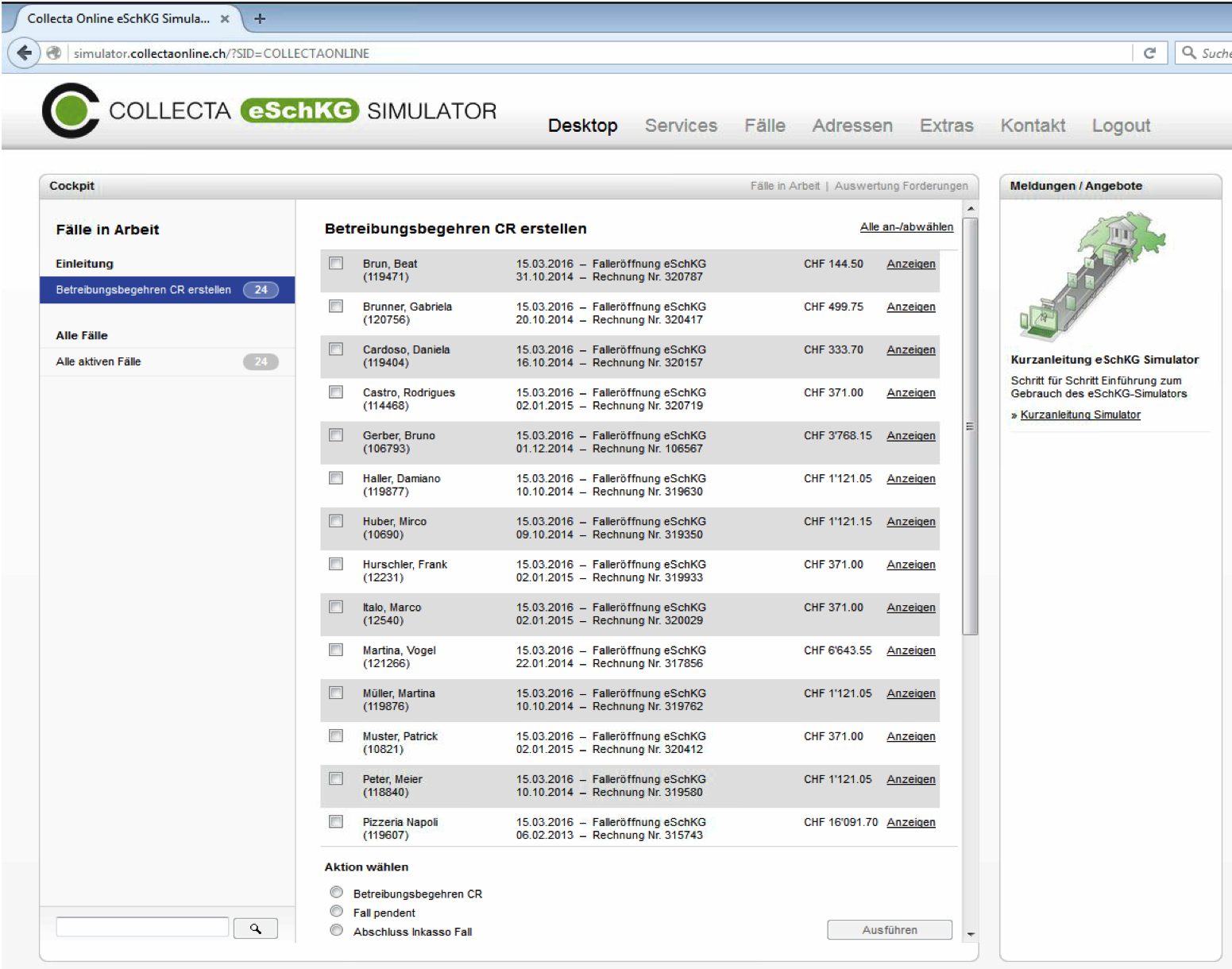Tick the checkbox for Muster, Patrick

(336, 735)
